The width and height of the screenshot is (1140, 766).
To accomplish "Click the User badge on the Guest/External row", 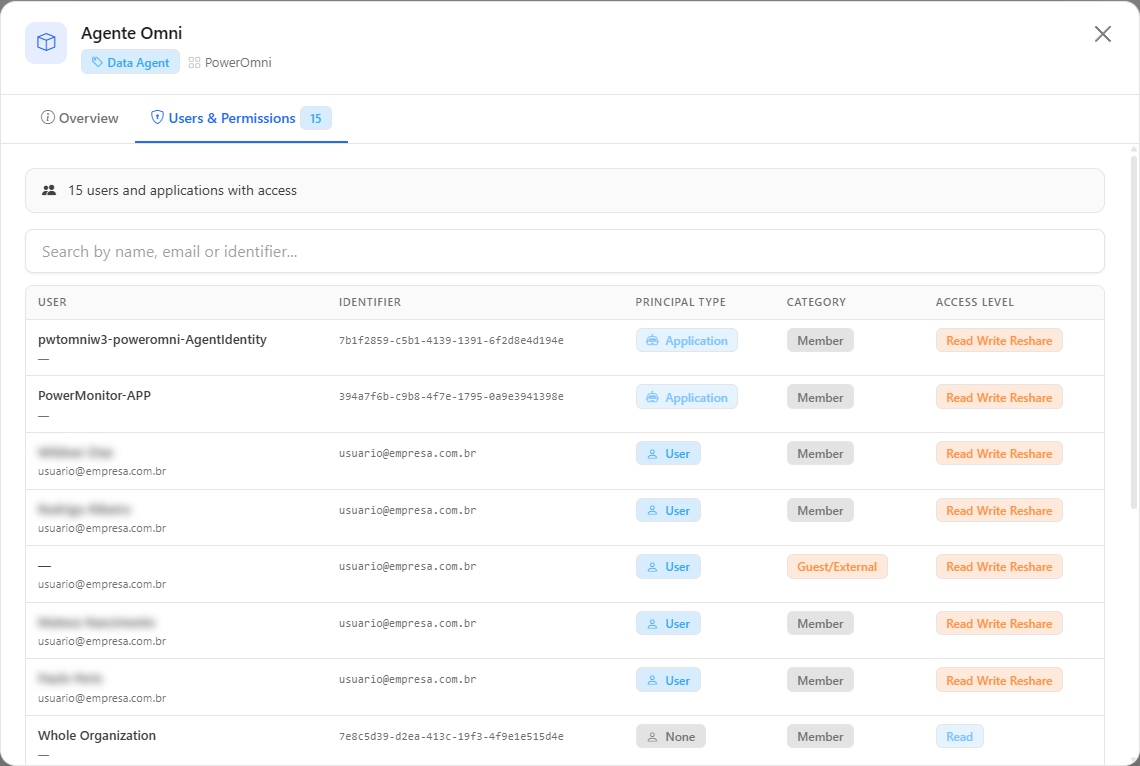I will click(x=668, y=567).
